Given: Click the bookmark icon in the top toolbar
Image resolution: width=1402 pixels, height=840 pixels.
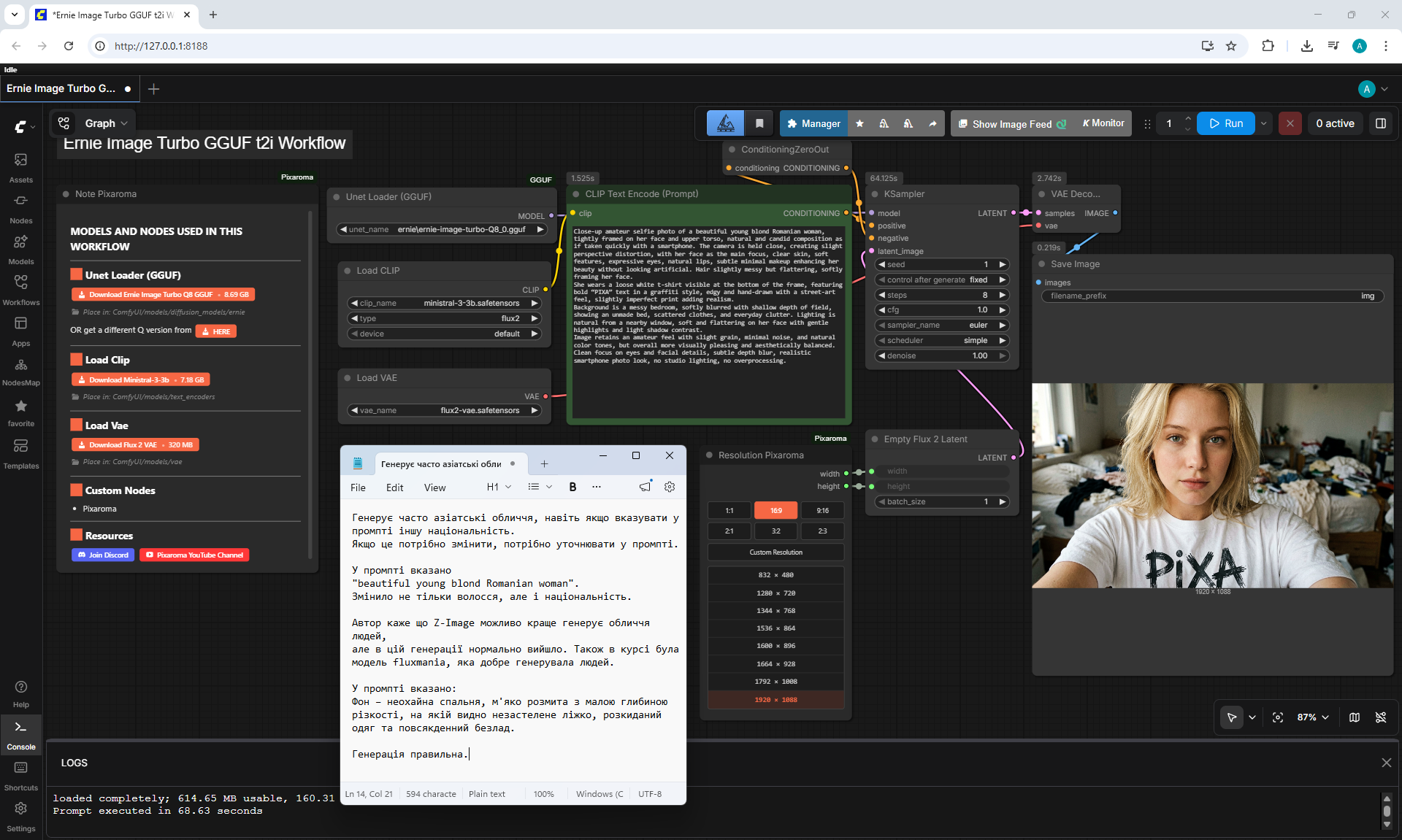Looking at the screenshot, I should 759,123.
